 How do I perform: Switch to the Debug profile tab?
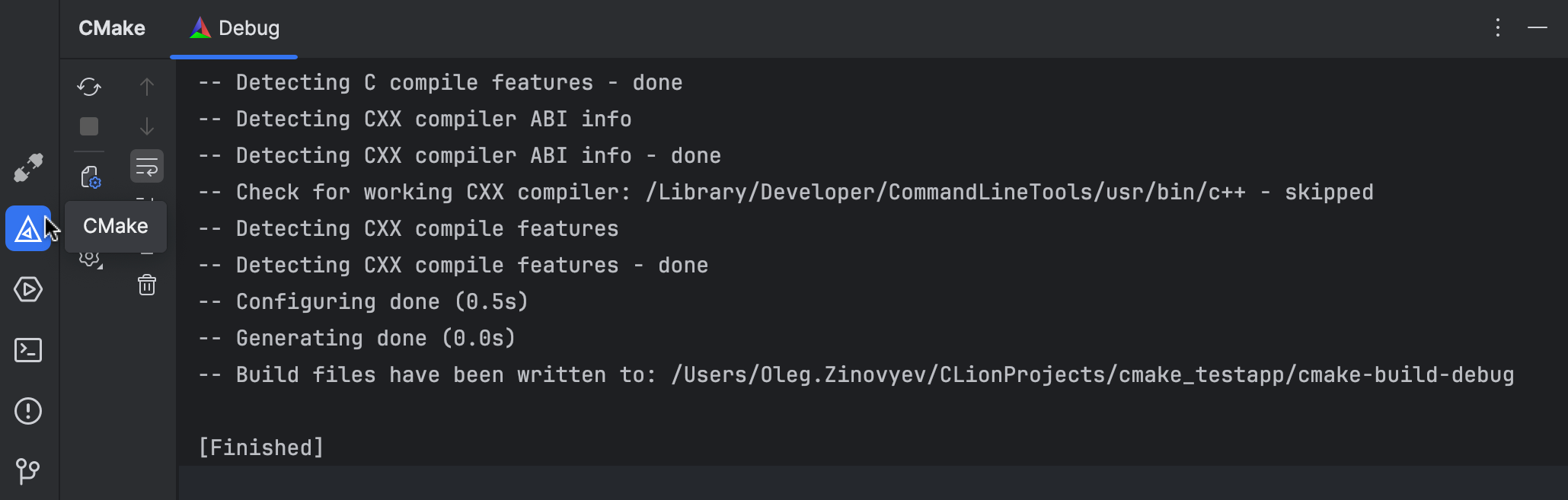click(234, 28)
